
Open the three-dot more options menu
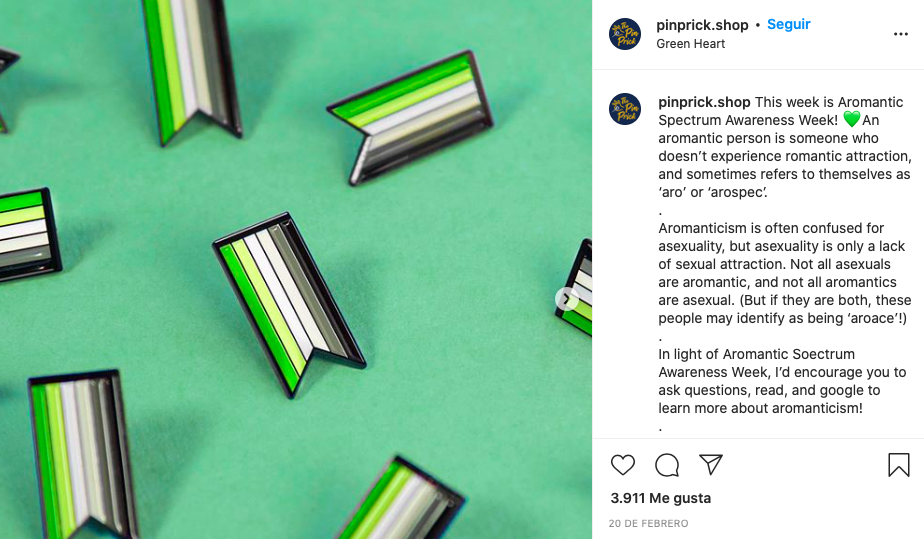click(900, 34)
